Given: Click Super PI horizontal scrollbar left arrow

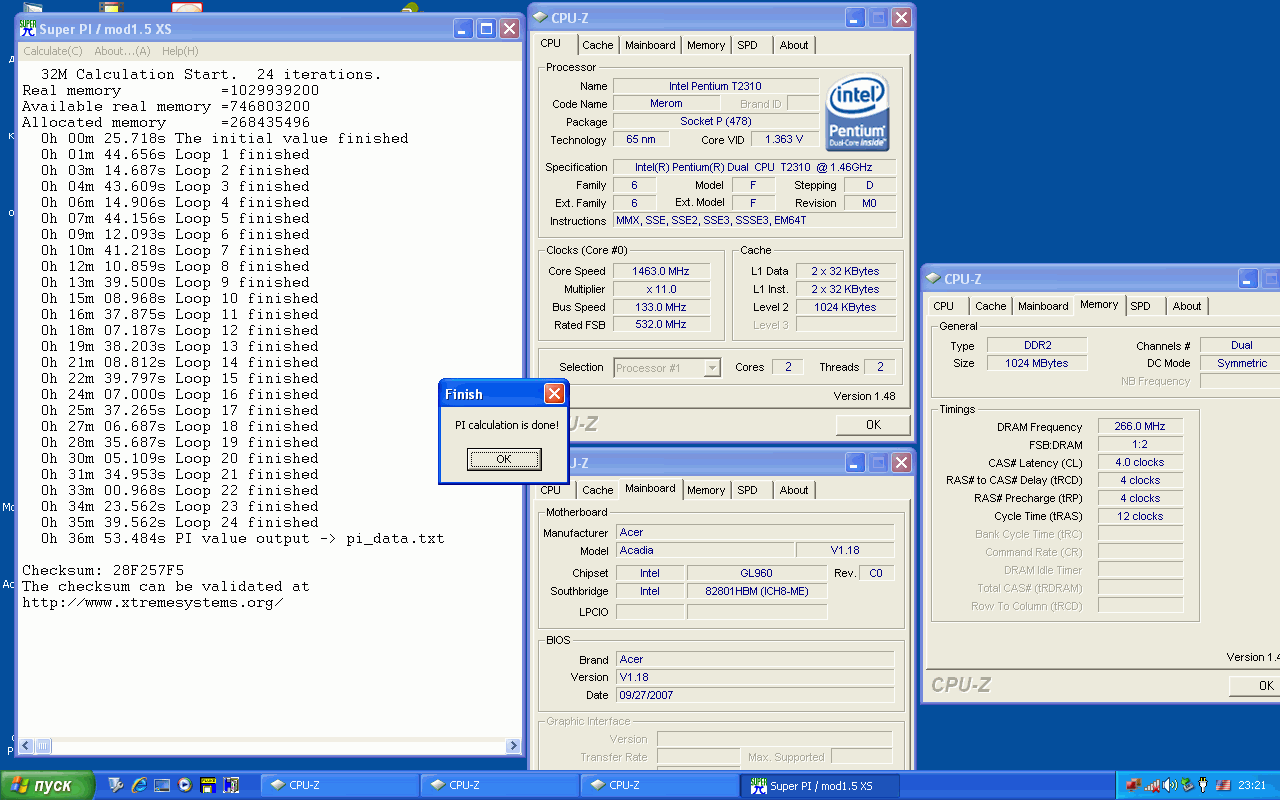Looking at the screenshot, I should (27, 746).
